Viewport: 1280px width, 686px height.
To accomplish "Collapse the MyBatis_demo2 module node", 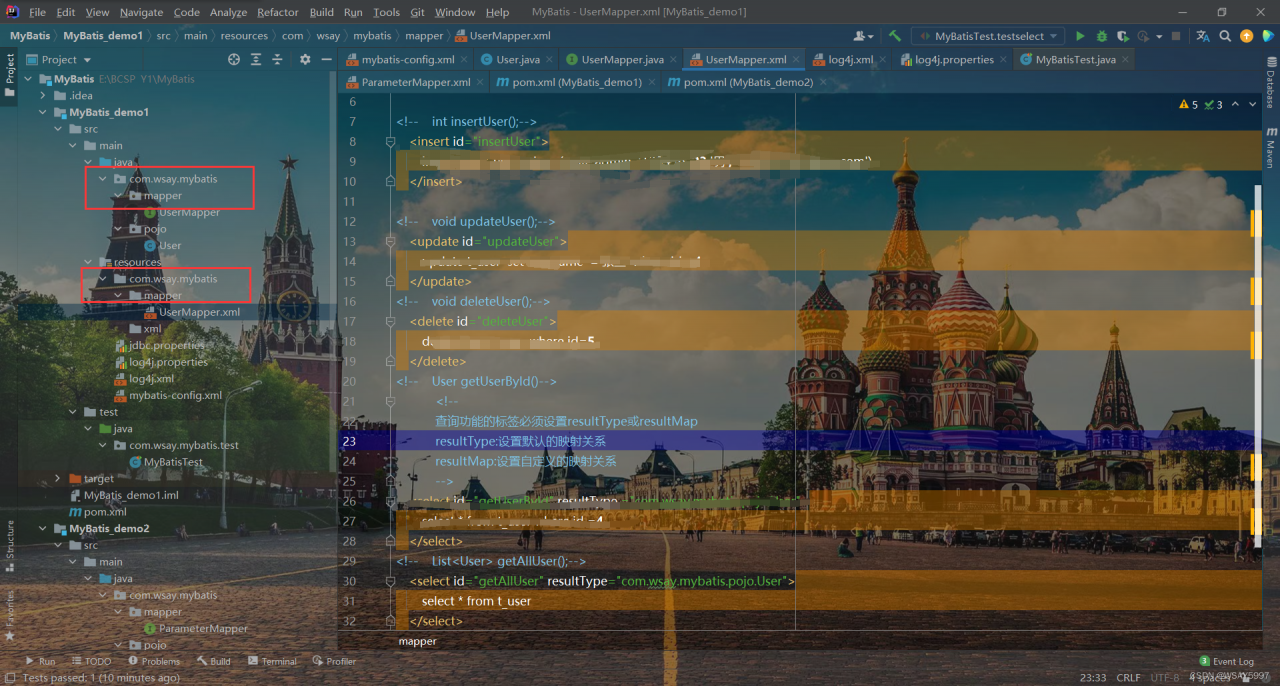I will [x=44, y=529].
